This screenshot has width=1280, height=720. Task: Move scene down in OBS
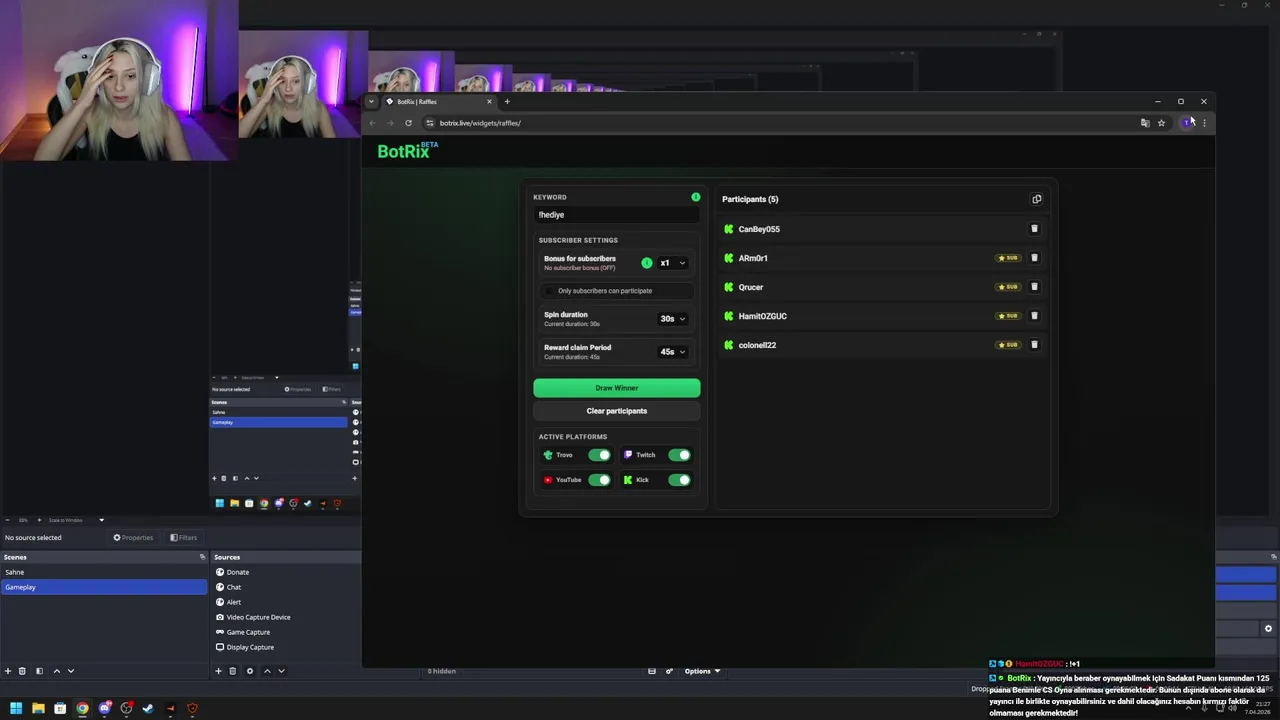click(70, 671)
